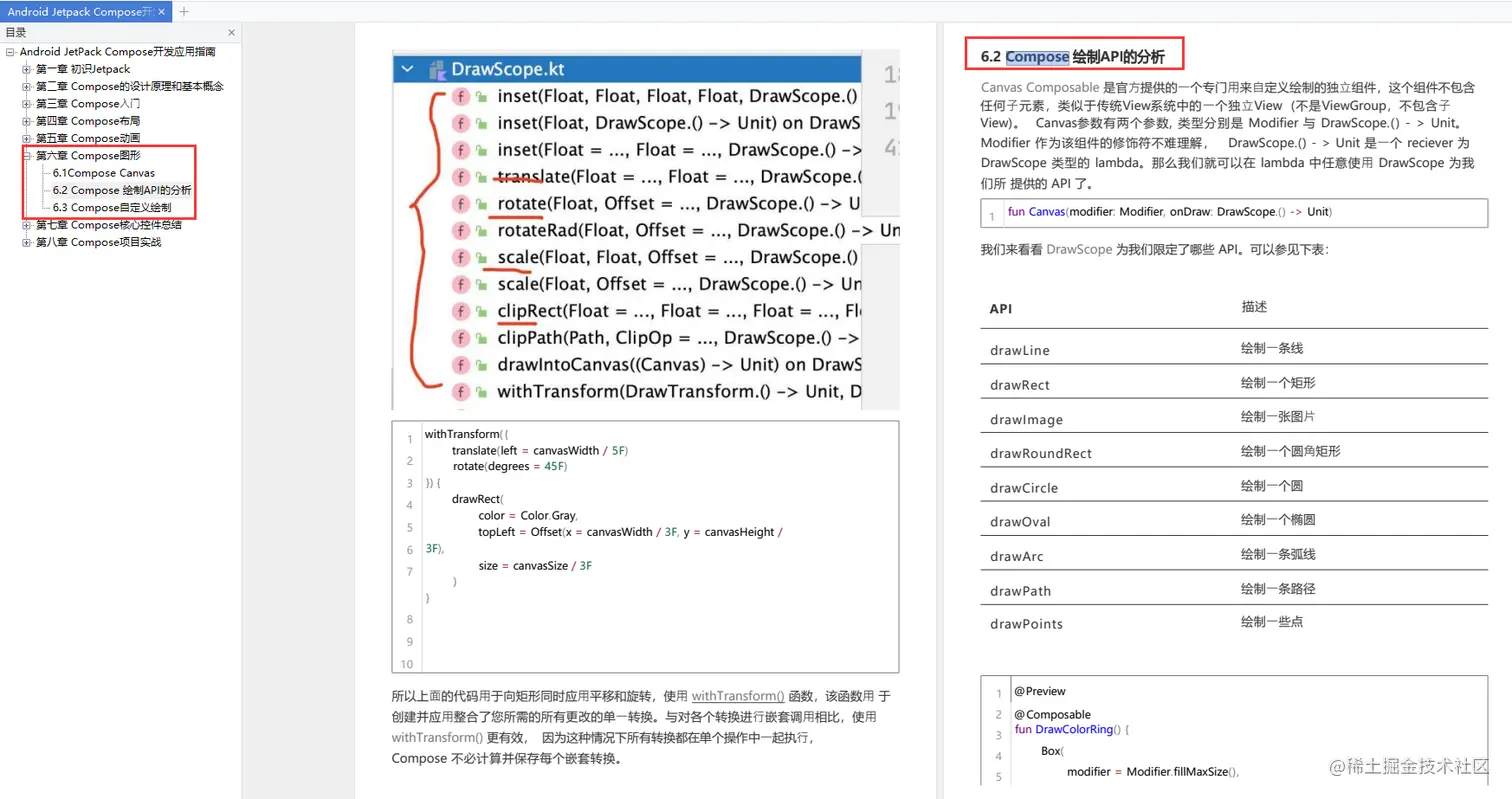Image resolution: width=1512 pixels, height=799 pixels.
Task: Click the fun Canvas(modifier: Modifier...) code line
Action: (1169, 212)
